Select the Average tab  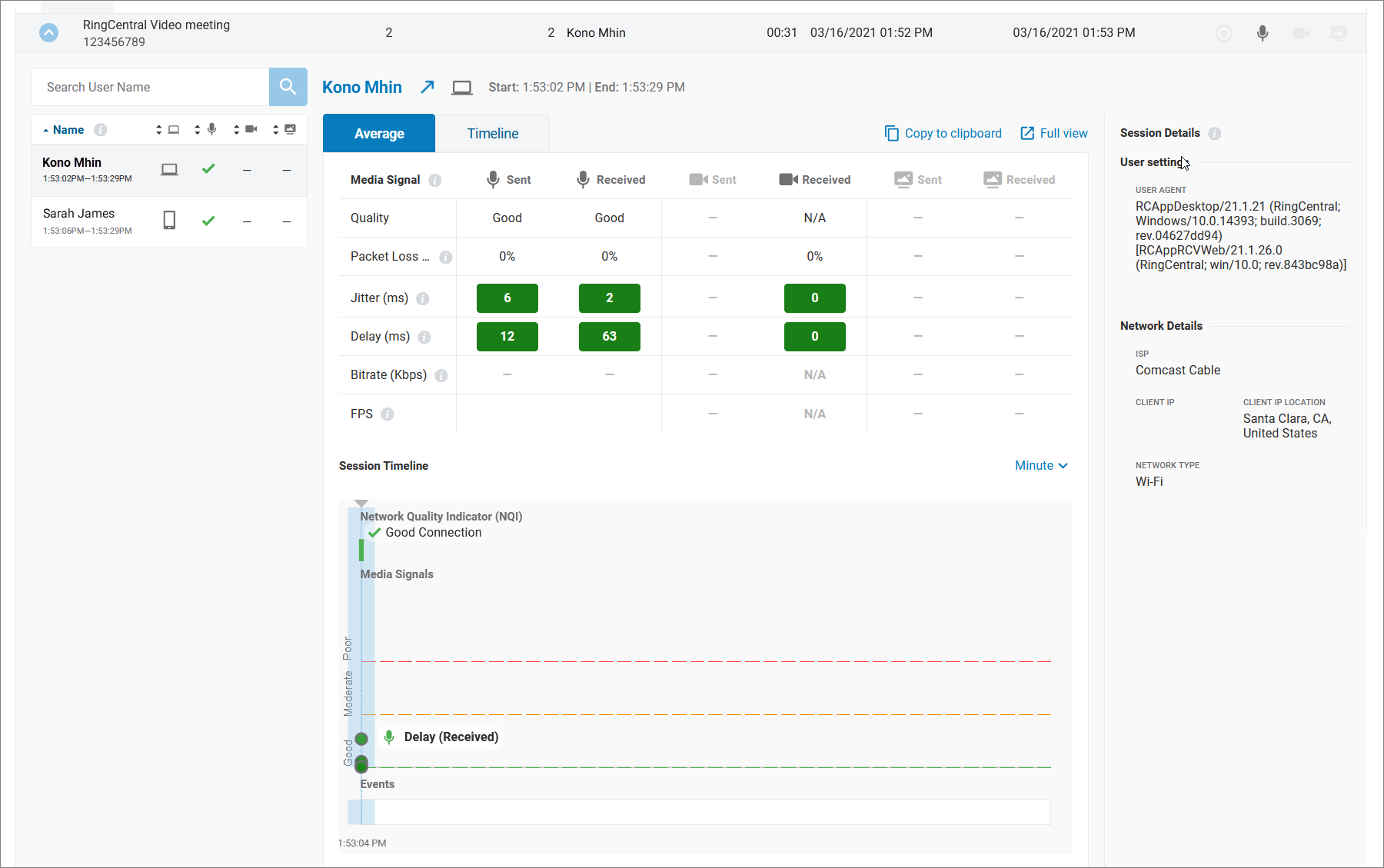378,133
